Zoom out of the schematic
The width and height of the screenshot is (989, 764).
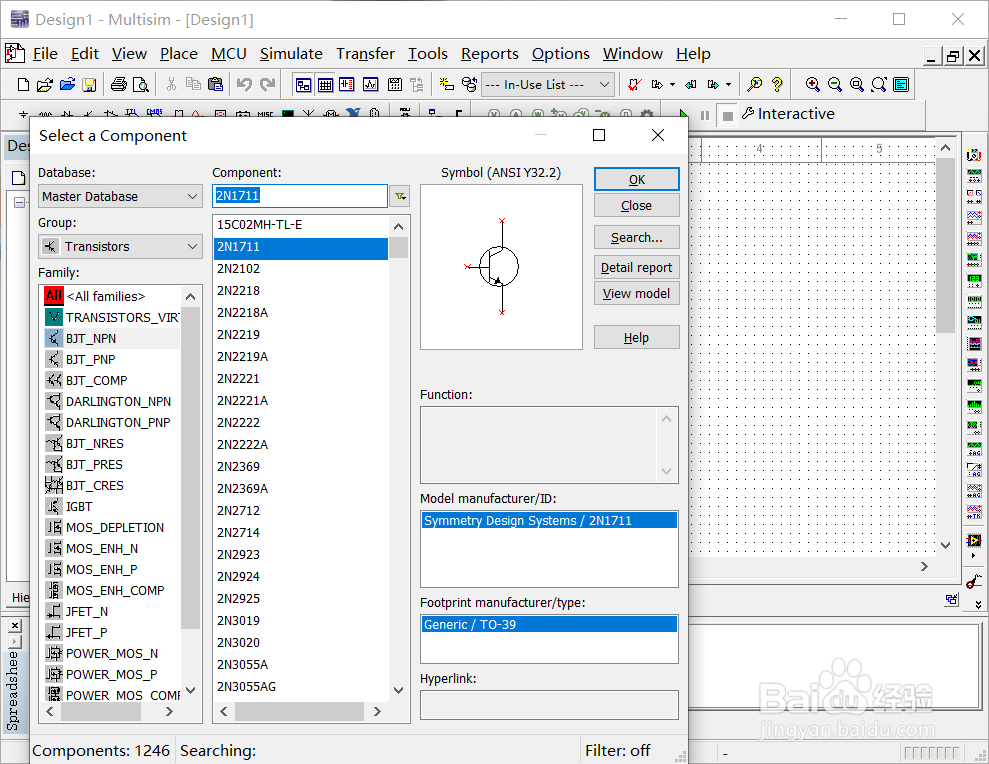click(834, 85)
